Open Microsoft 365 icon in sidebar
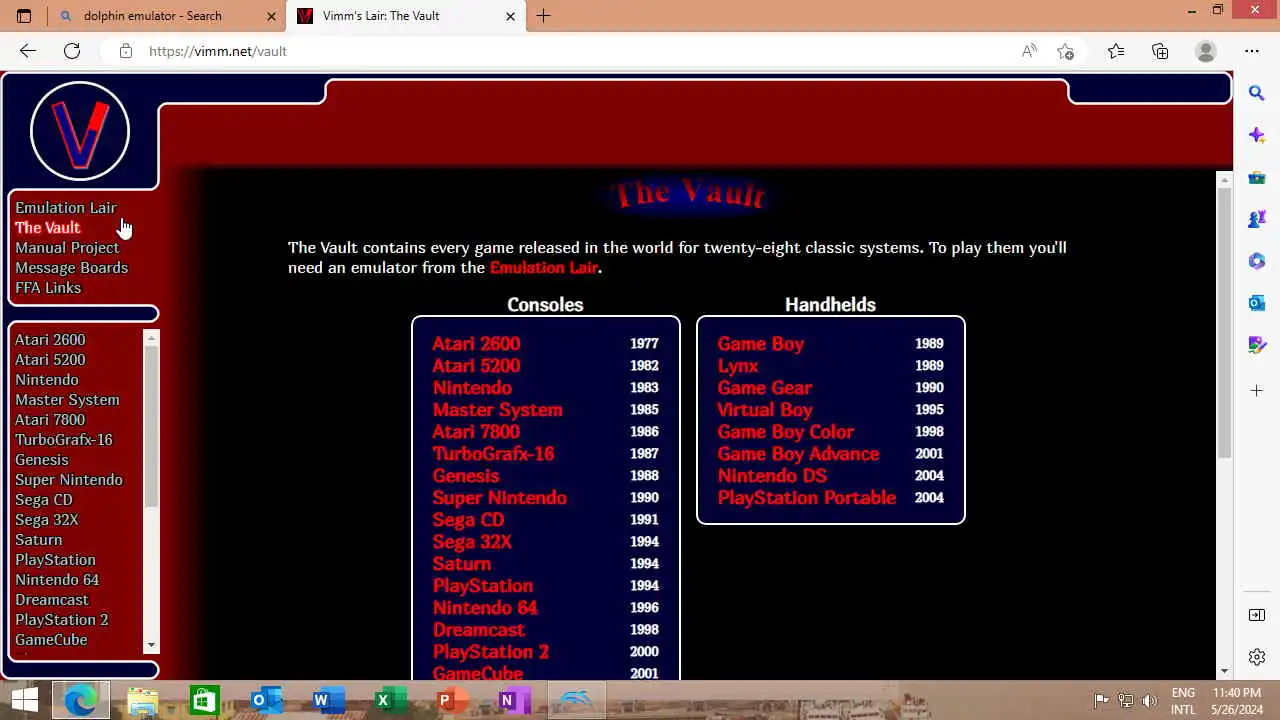The image size is (1280, 720). tap(1257, 261)
